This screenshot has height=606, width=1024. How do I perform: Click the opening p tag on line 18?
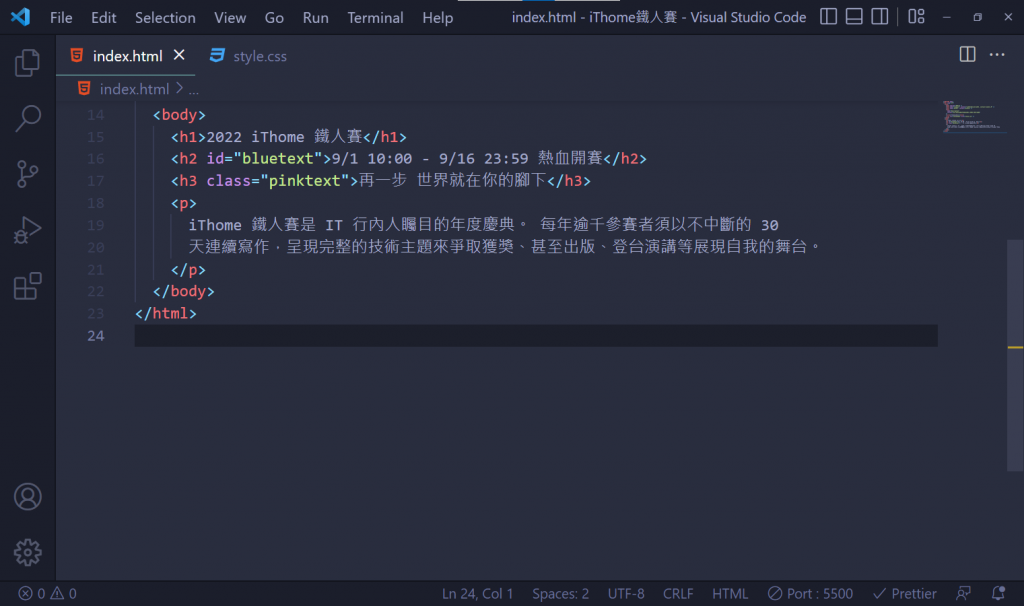184,203
